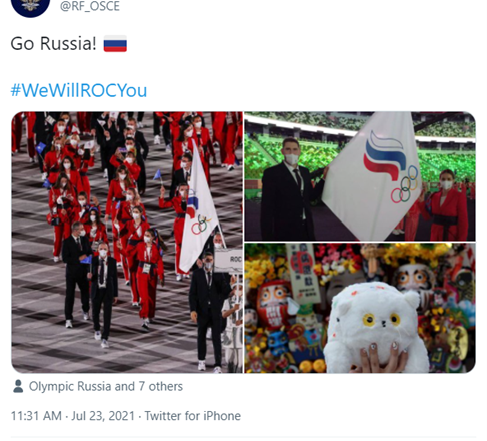Click the masked man in the dark suit holding the flag

pyautogui.click(x=288, y=191)
